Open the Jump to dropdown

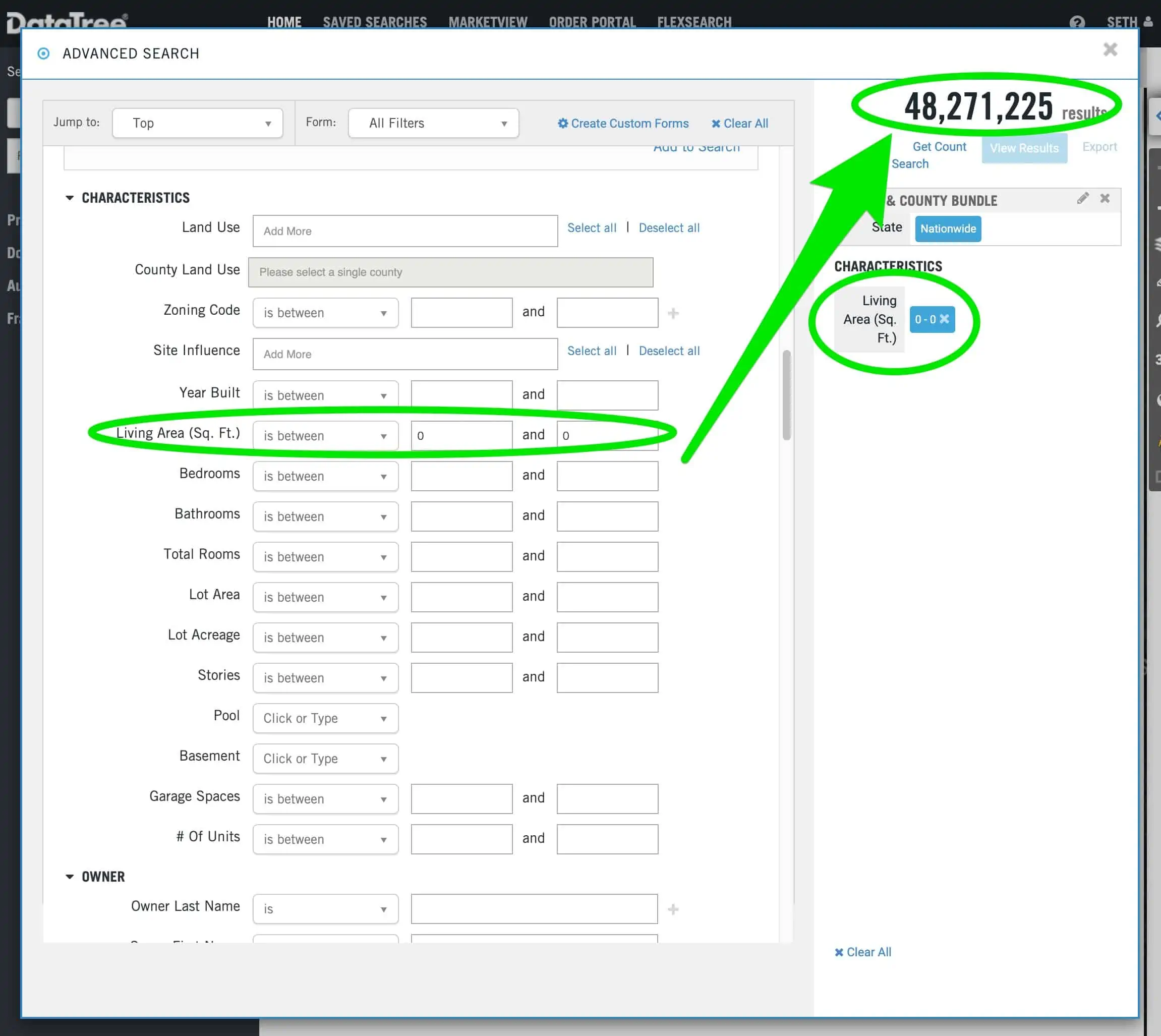point(198,123)
